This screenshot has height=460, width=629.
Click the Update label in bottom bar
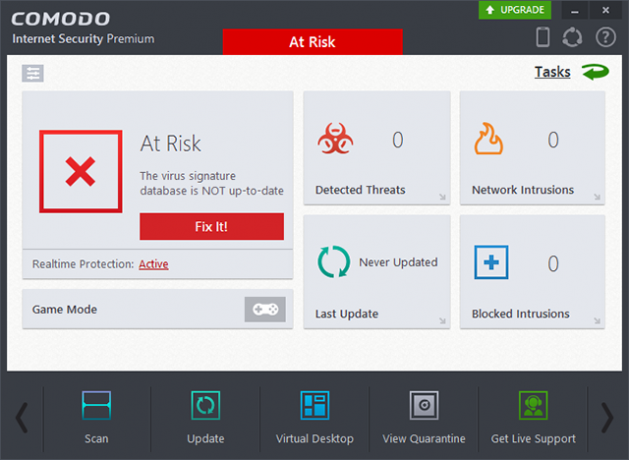tap(205, 439)
